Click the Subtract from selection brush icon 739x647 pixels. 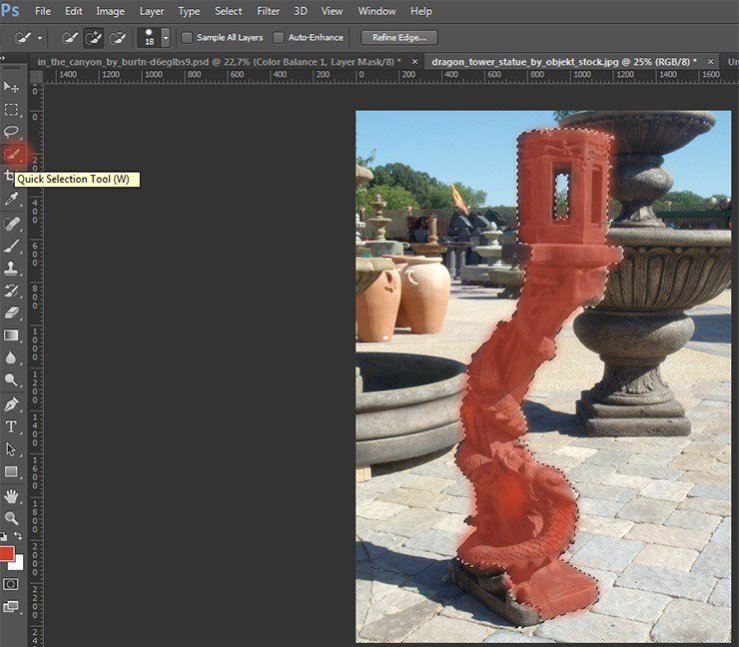tap(117, 37)
